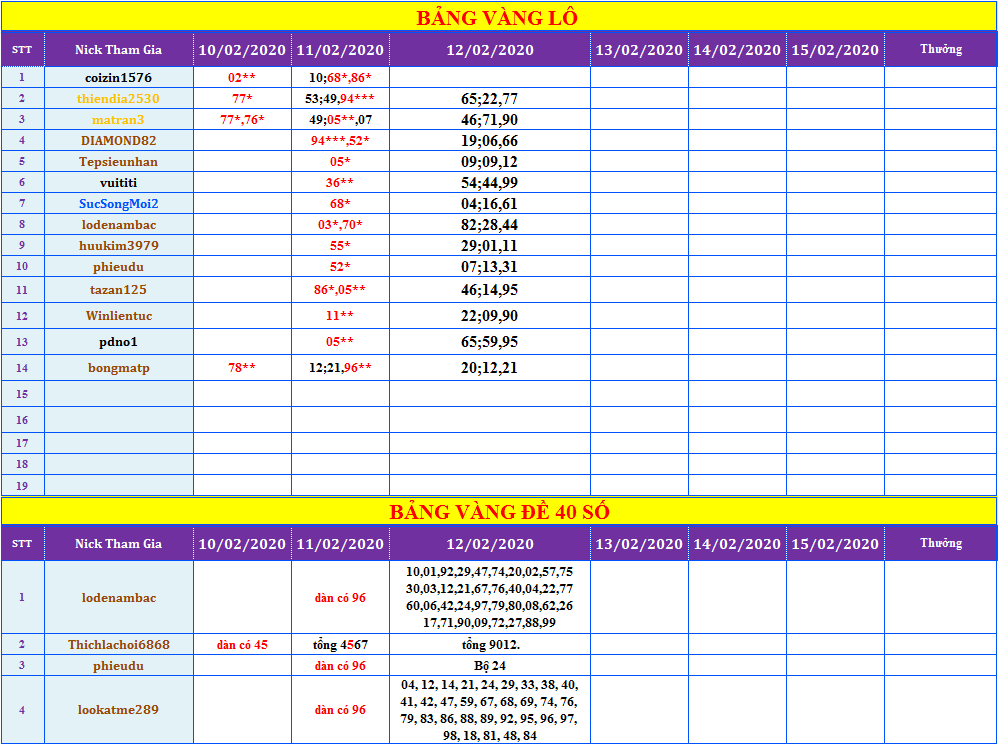The image size is (998, 744).
Task: Select nick 'SucSongMoi2' cell
Action: pos(118,203)
